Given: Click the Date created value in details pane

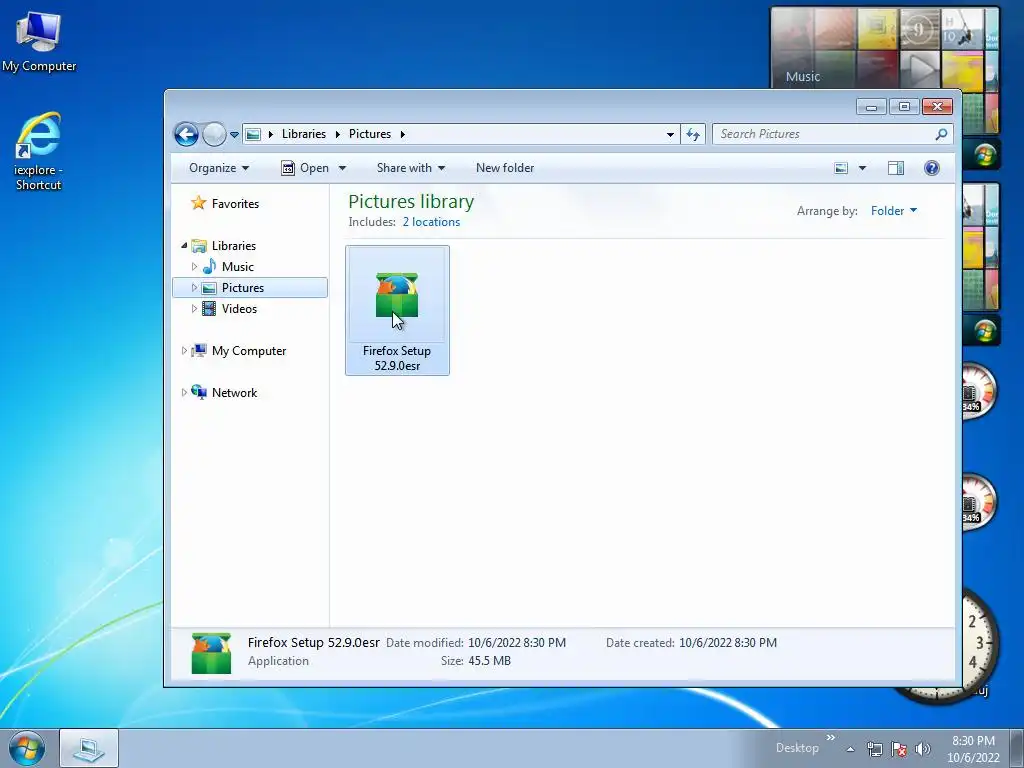Looking at the screenshot, I should click(x=728, y=643).
